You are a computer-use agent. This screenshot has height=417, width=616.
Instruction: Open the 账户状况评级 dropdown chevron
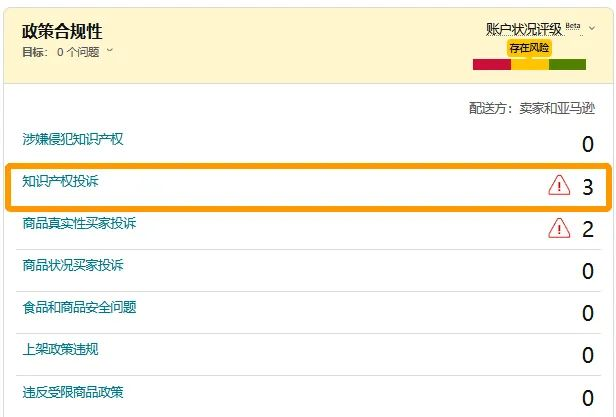coord(592,29)
